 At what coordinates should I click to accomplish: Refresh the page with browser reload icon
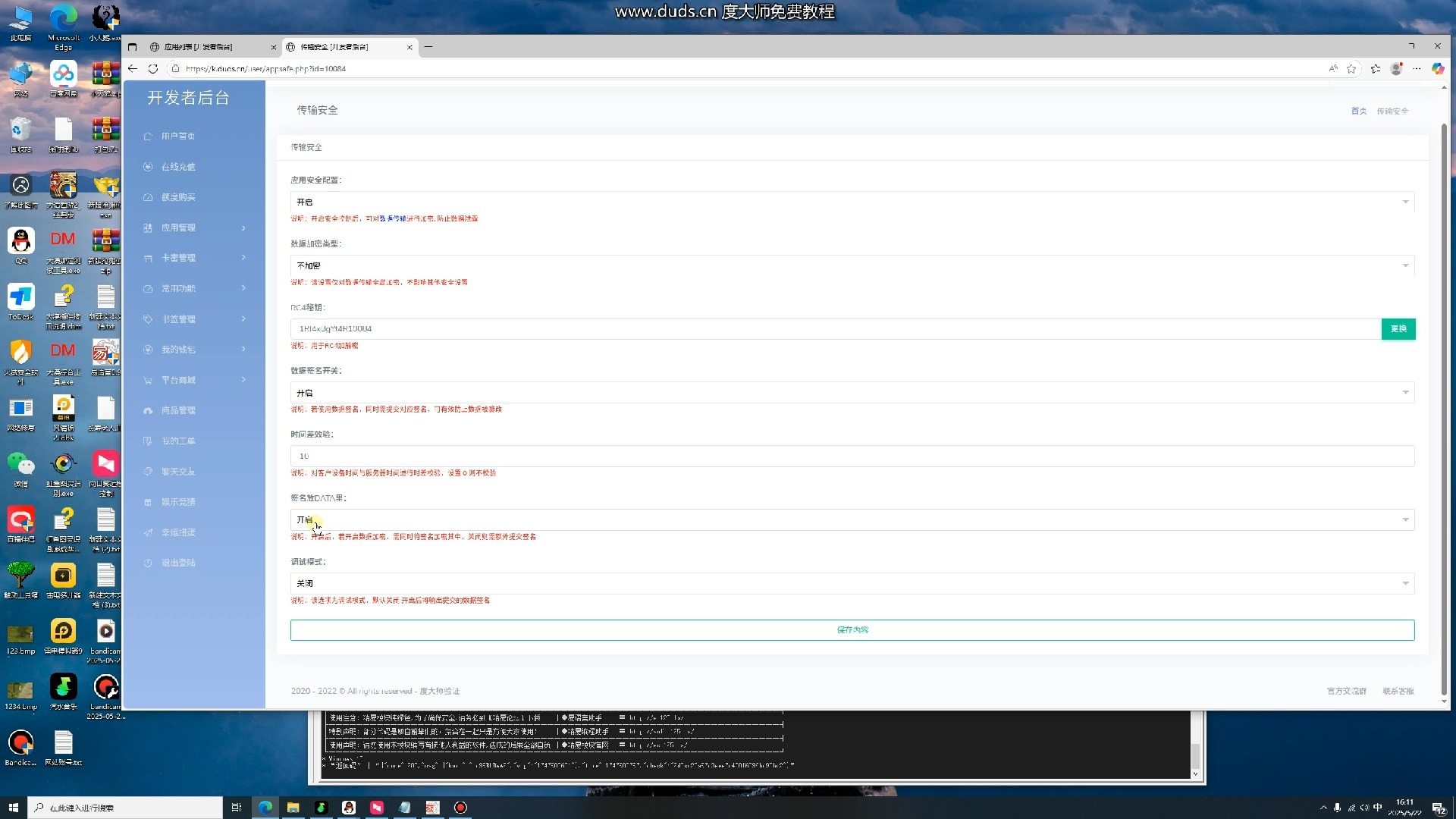(x=153, y=68)
